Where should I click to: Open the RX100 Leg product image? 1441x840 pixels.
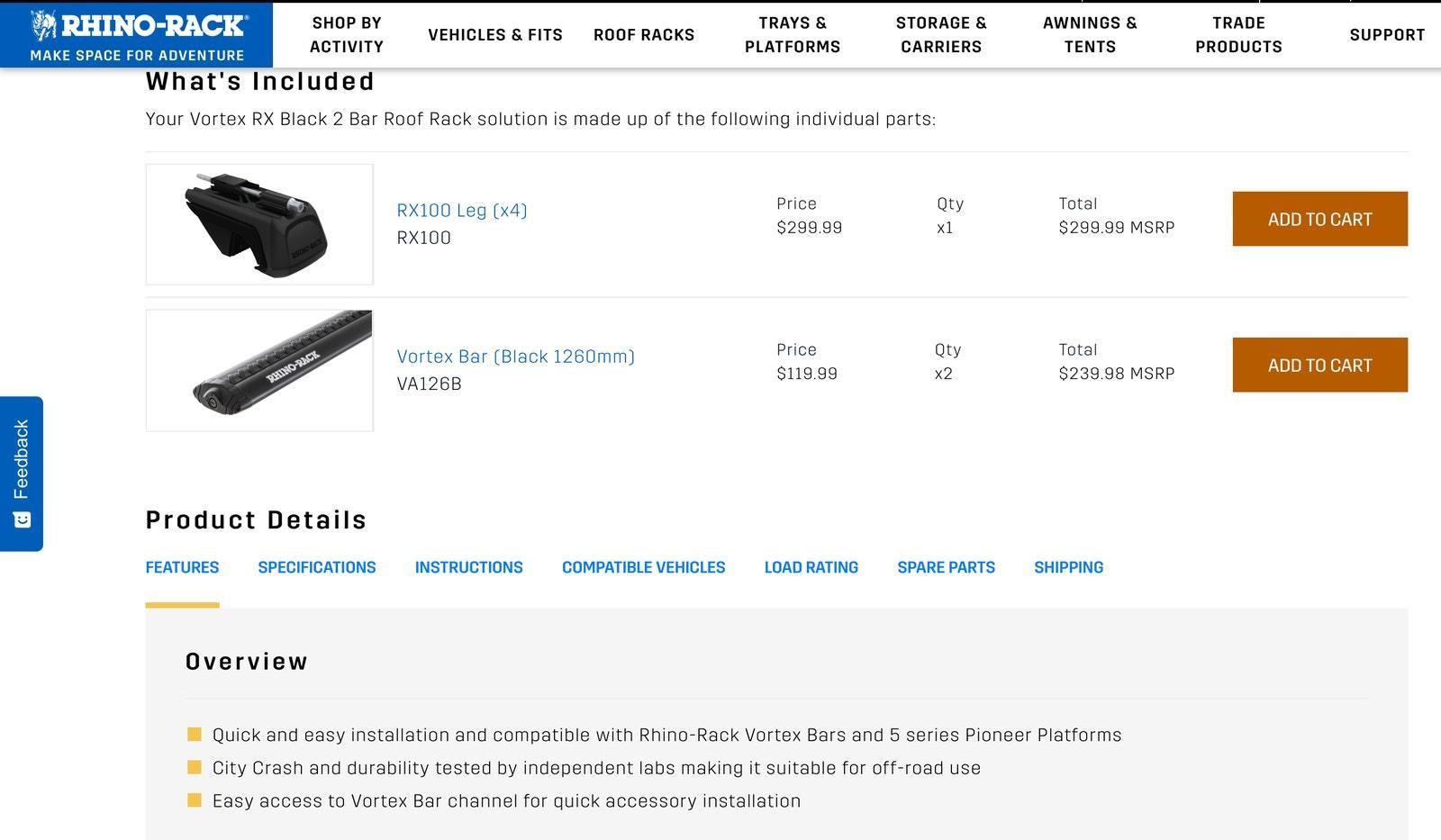[x=259, y=224]
